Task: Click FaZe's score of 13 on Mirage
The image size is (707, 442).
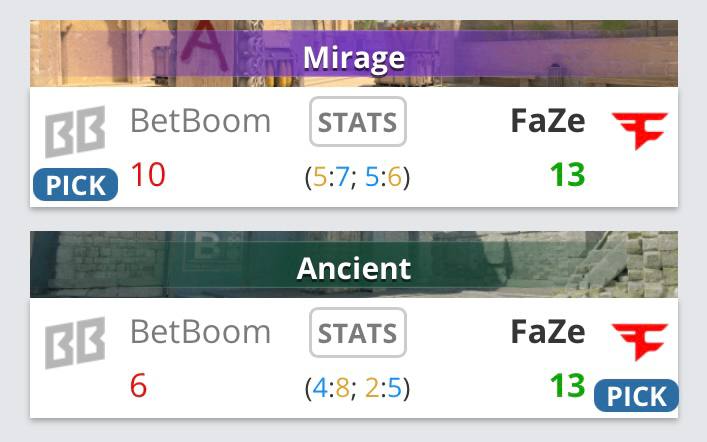Action: (x=568, y=175)
